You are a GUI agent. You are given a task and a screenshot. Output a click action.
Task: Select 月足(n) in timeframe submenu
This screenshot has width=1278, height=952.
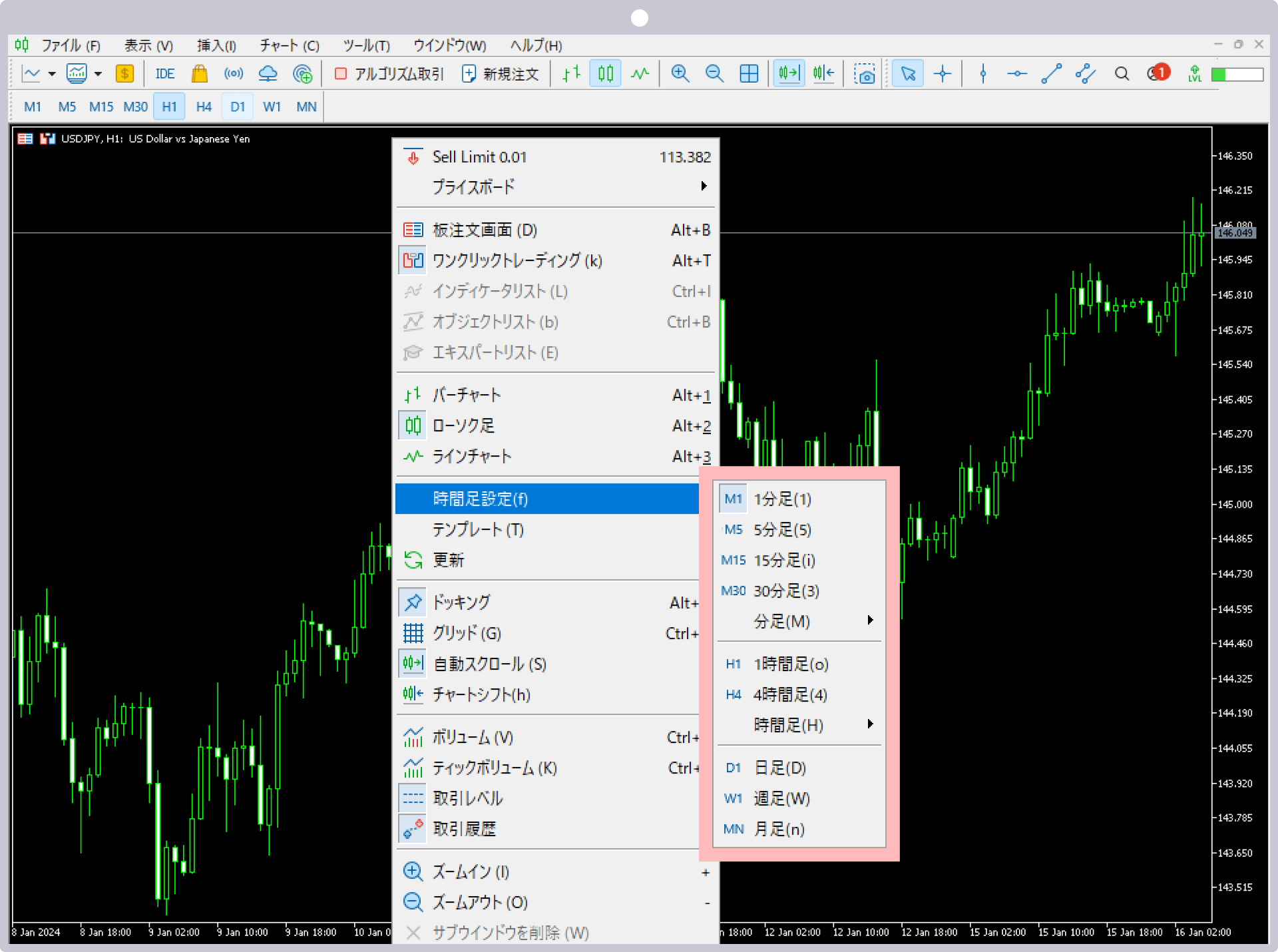click(799, 829)
